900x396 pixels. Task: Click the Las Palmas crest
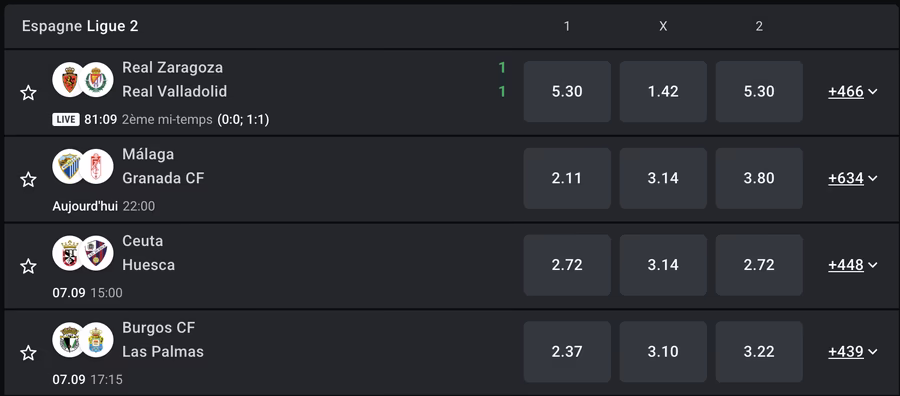click(x=96, y=340)
